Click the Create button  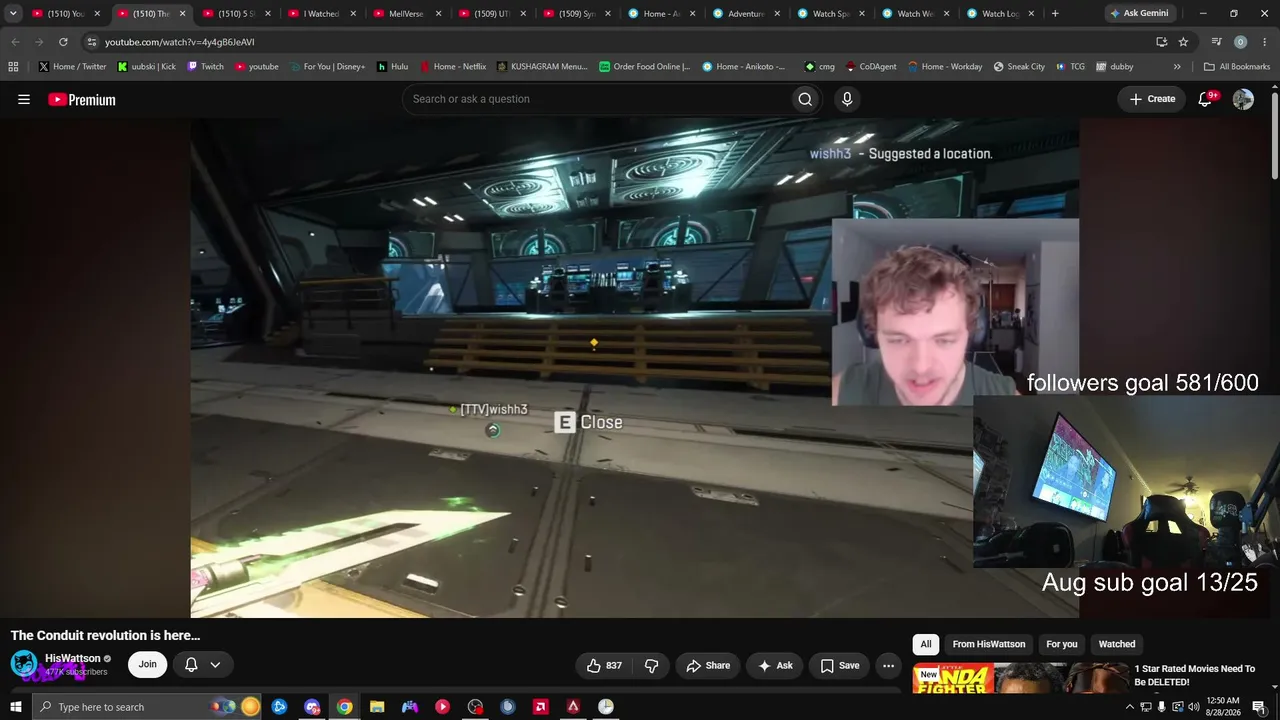tap(1152, 99)
